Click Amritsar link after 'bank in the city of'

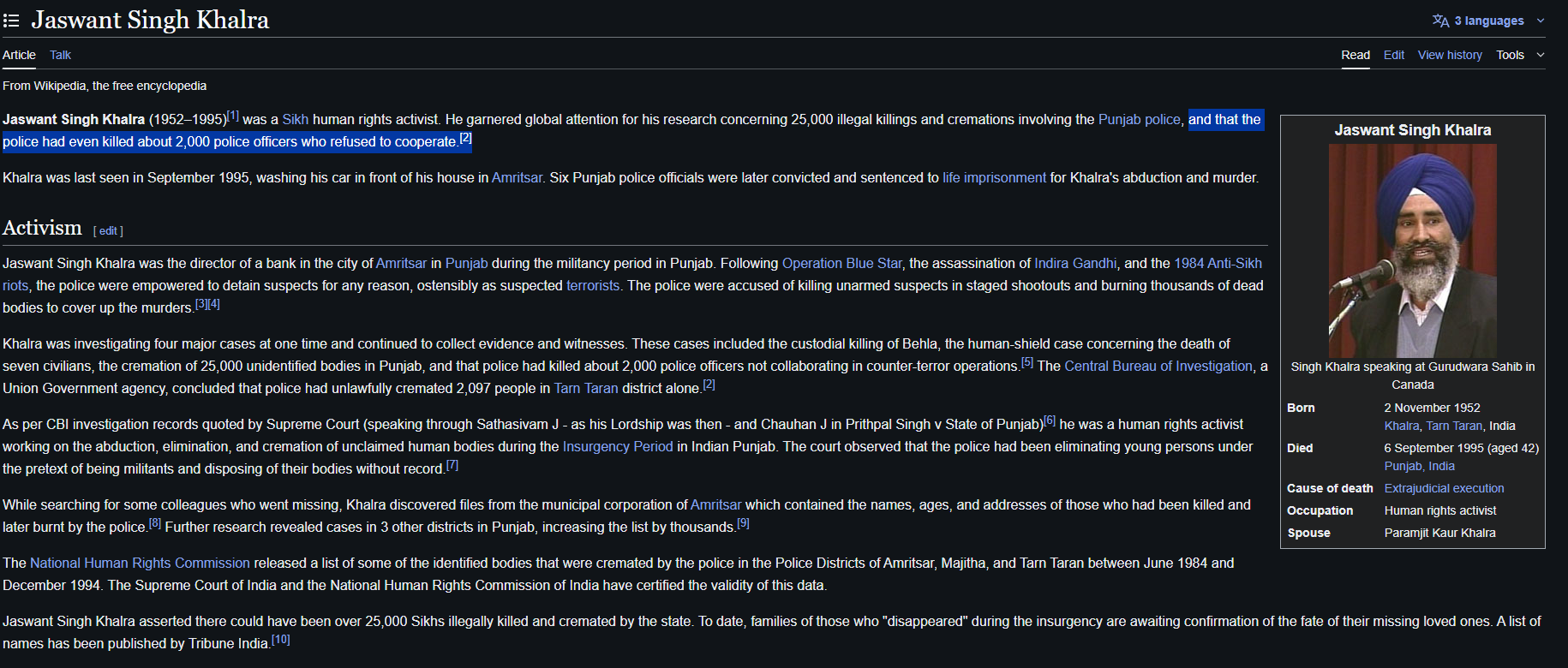point(401,264)
